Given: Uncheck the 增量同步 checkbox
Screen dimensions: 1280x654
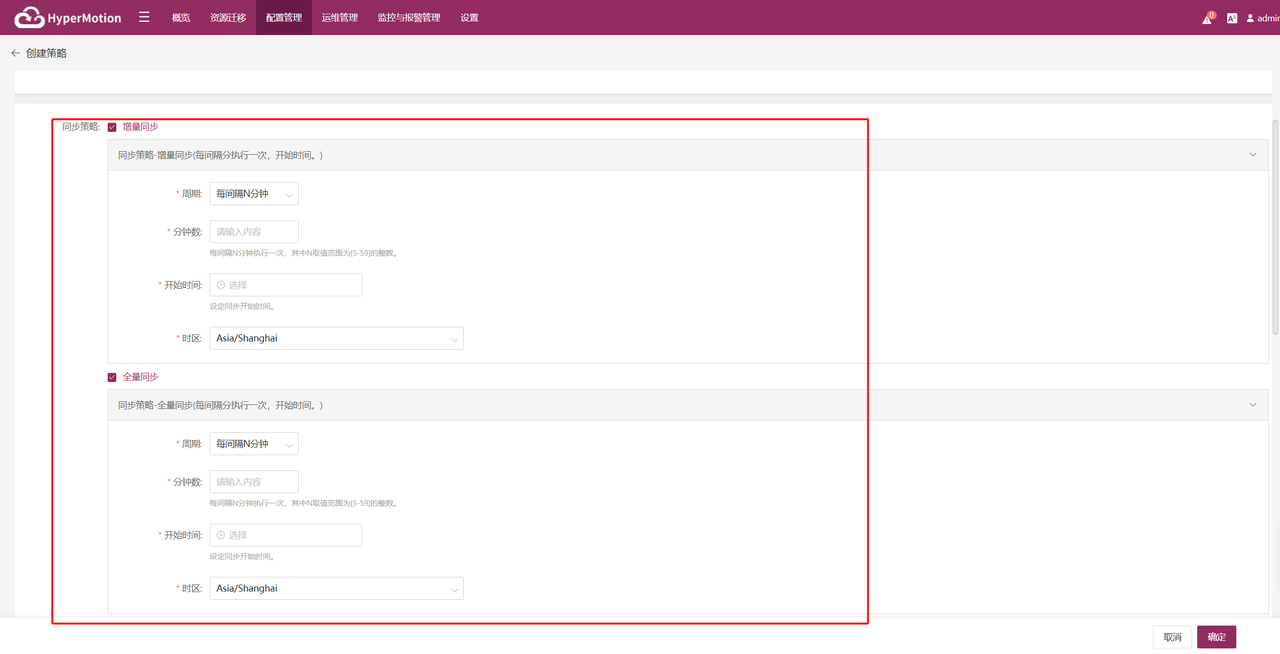Looking at the screenshot, I should point(112,127).
